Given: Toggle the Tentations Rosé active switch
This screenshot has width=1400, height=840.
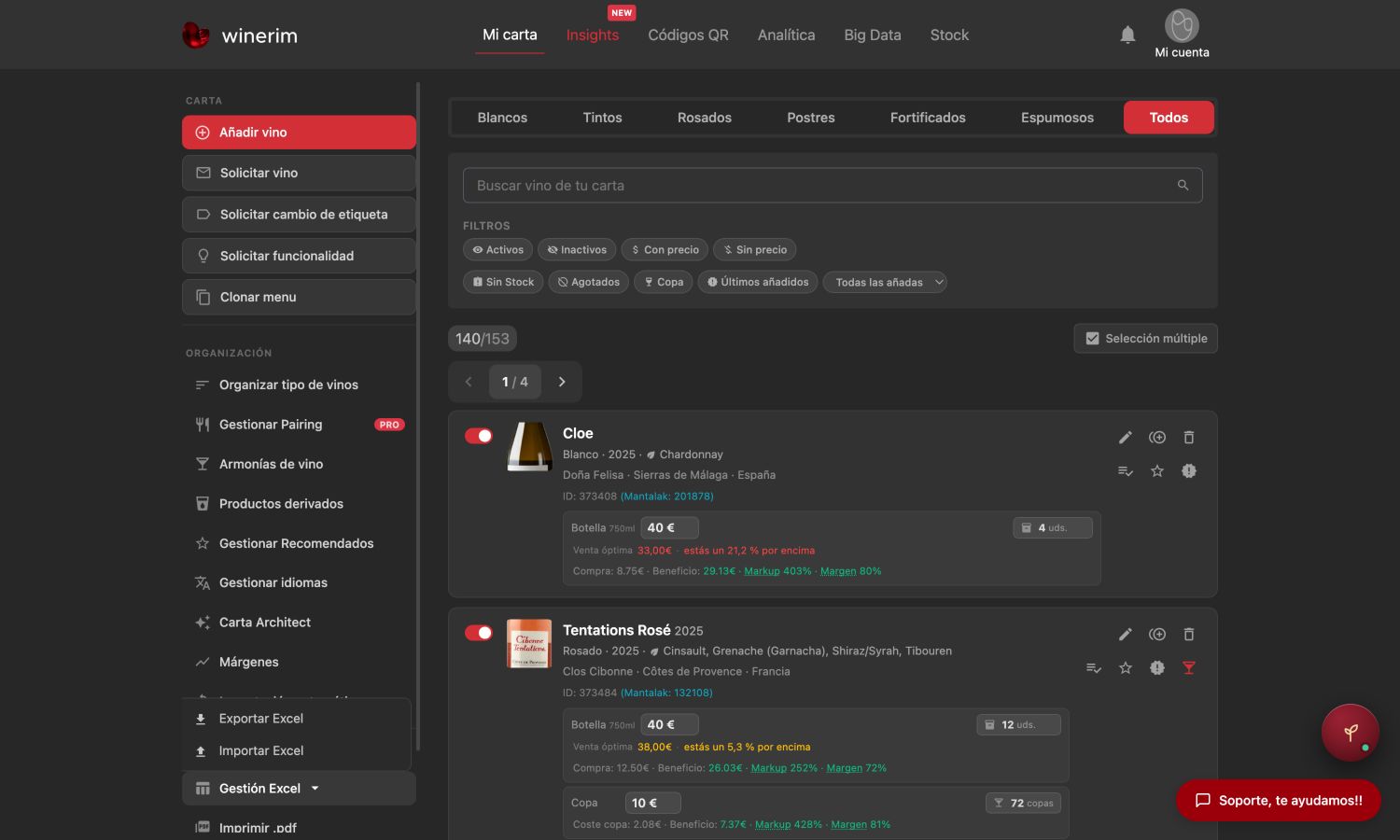Looking at the screenshot, I should click(479, 633).
